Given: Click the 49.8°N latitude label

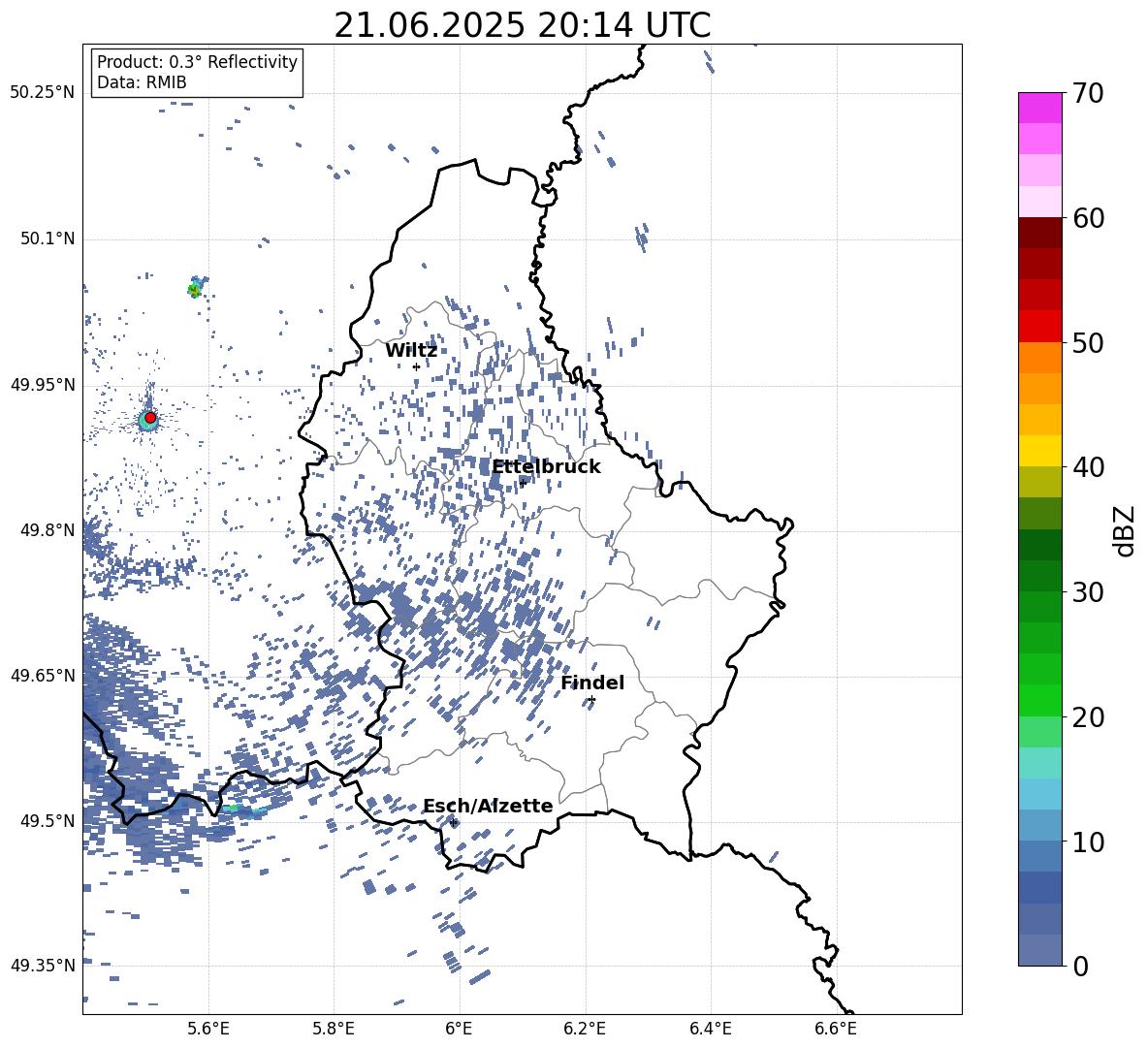Looking at the screenshot, I should pos(48,530).
